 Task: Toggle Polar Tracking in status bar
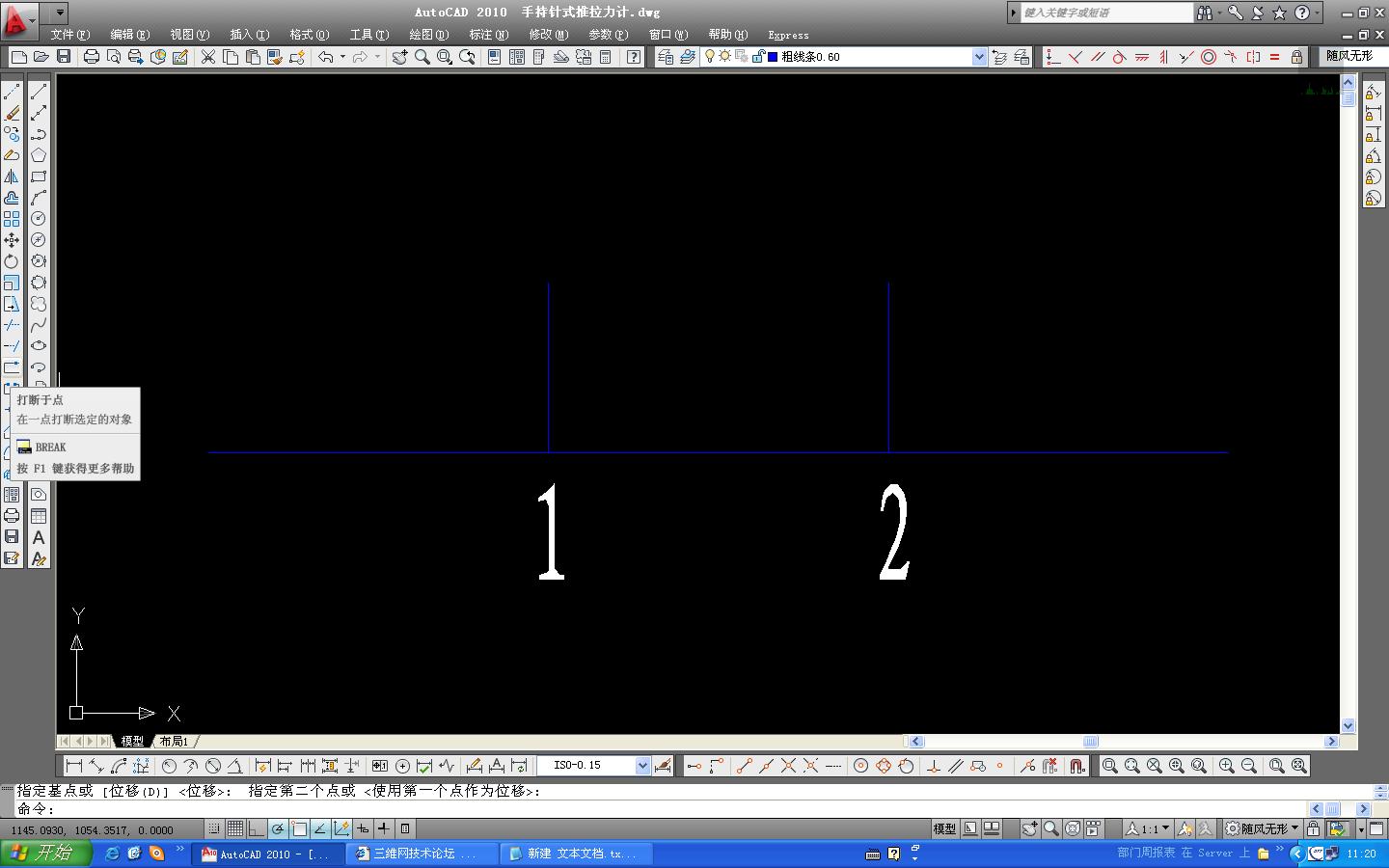tap(278, 828)
